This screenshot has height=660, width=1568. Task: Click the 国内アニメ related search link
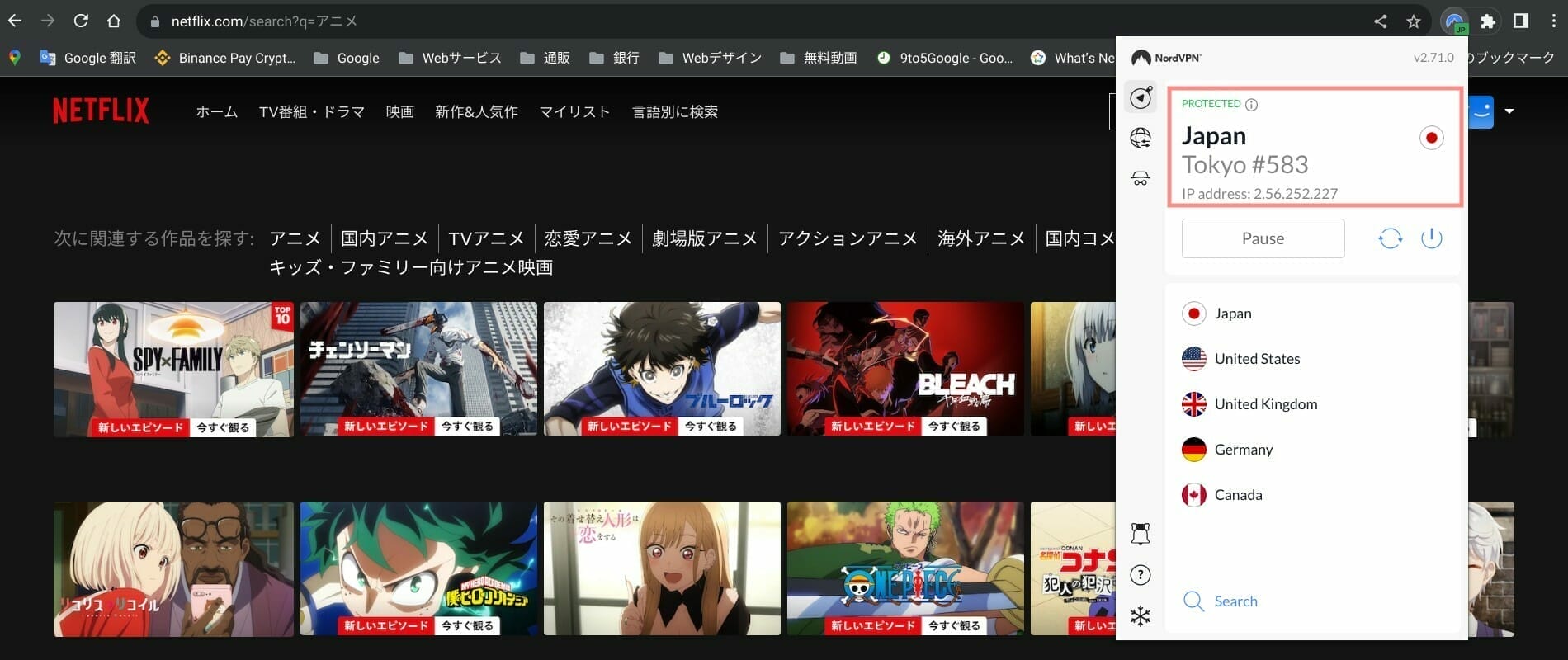coord(385,238)
